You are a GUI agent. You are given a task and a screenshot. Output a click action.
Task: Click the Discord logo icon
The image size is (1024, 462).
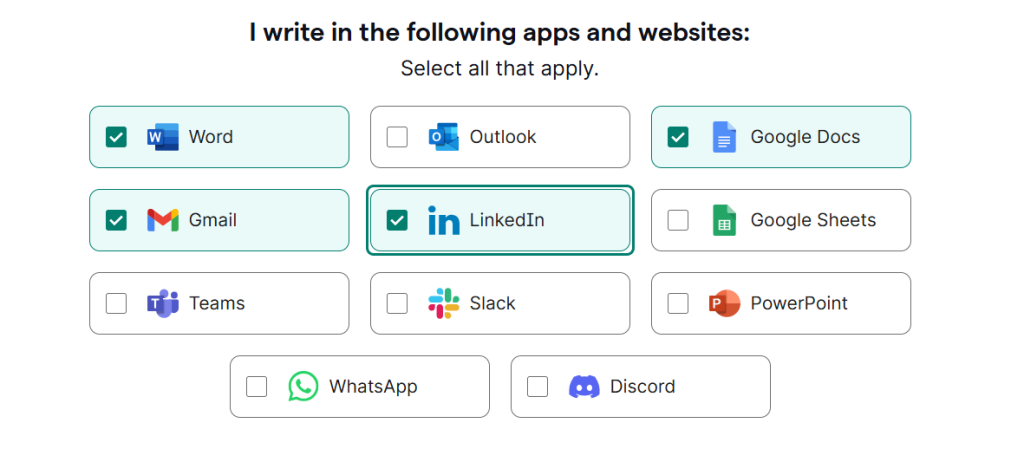pyautogui.click(x=584, y=386)
